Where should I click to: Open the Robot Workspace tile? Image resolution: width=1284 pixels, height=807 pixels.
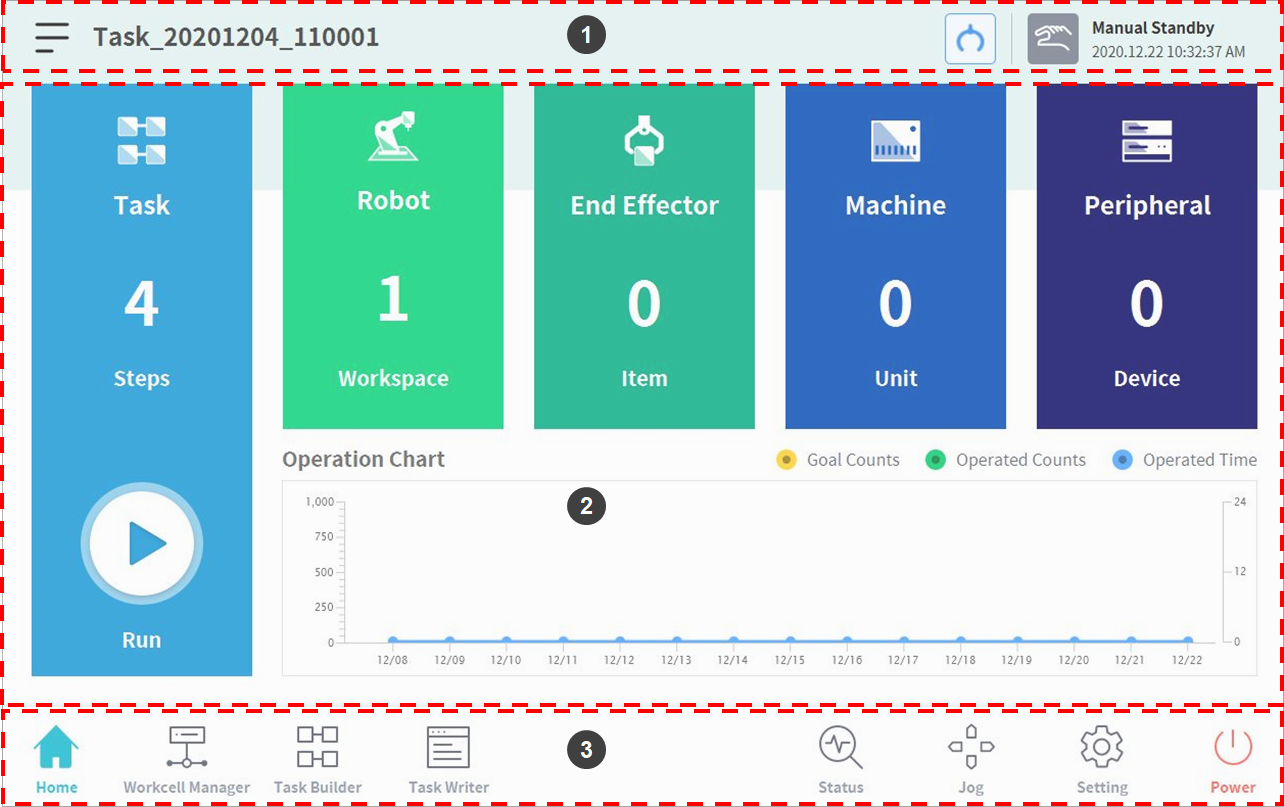(x=393, y=256)
